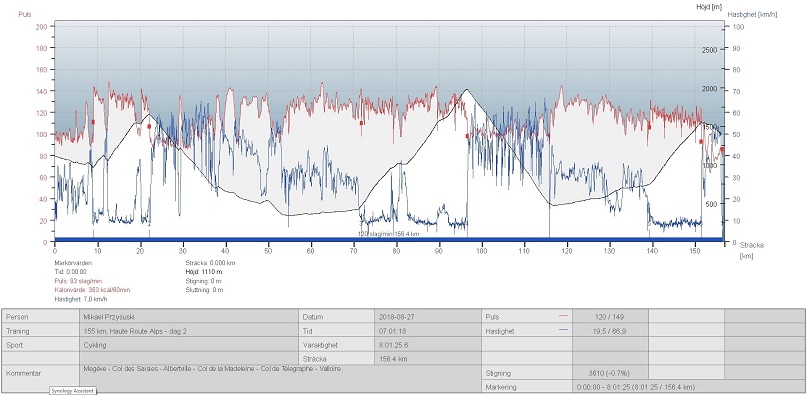Click the Person label cell
The width and height of the screenshot is (807, 395).
(41, 317)
